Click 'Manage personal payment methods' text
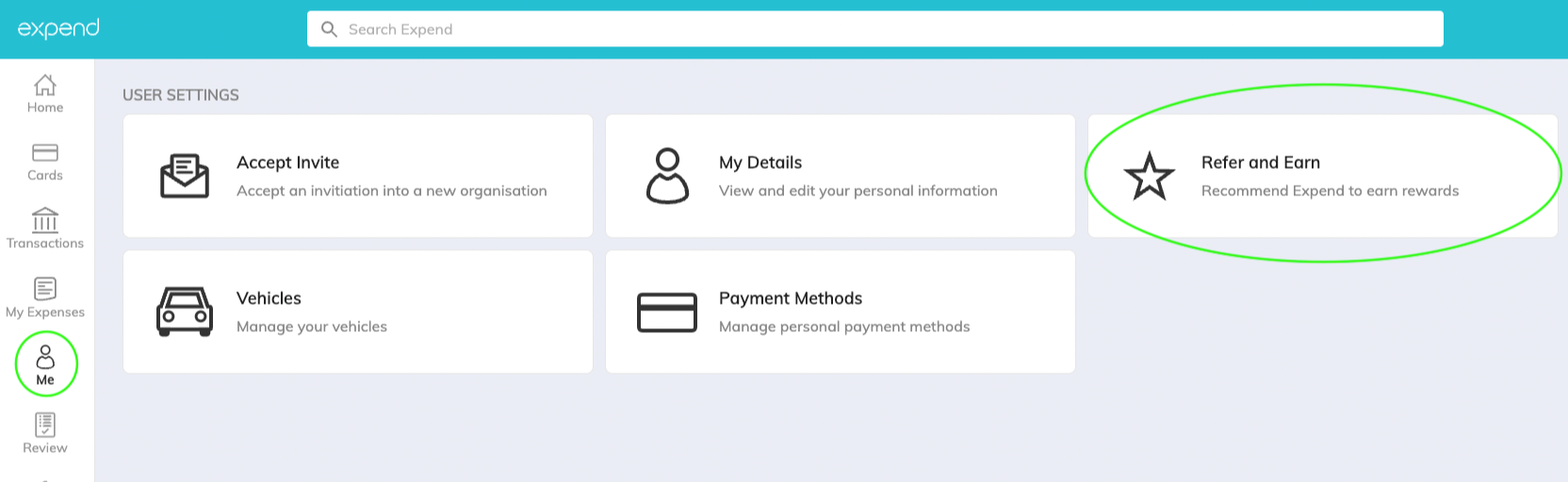Viewport: 1568px width, 482px height. pos(844,326)
